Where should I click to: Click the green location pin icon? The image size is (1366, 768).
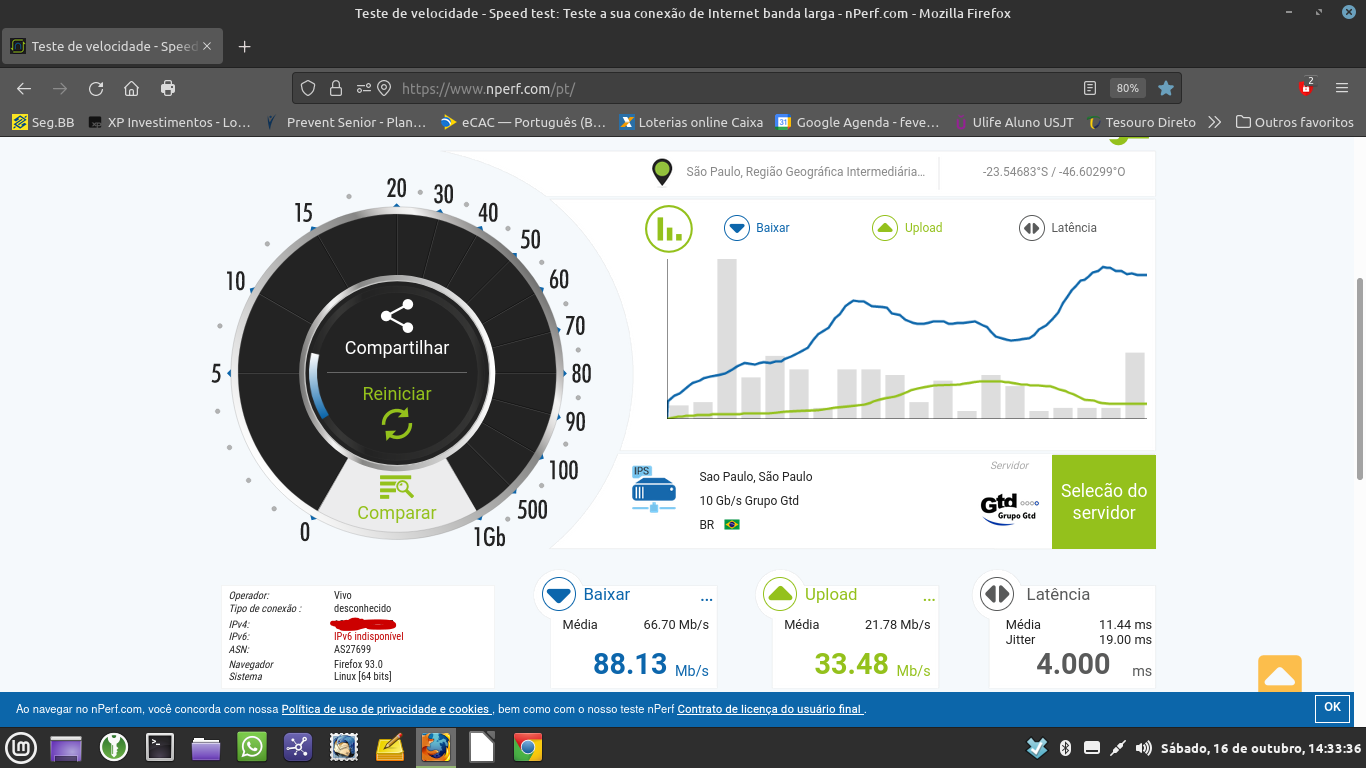pos(662,172)
